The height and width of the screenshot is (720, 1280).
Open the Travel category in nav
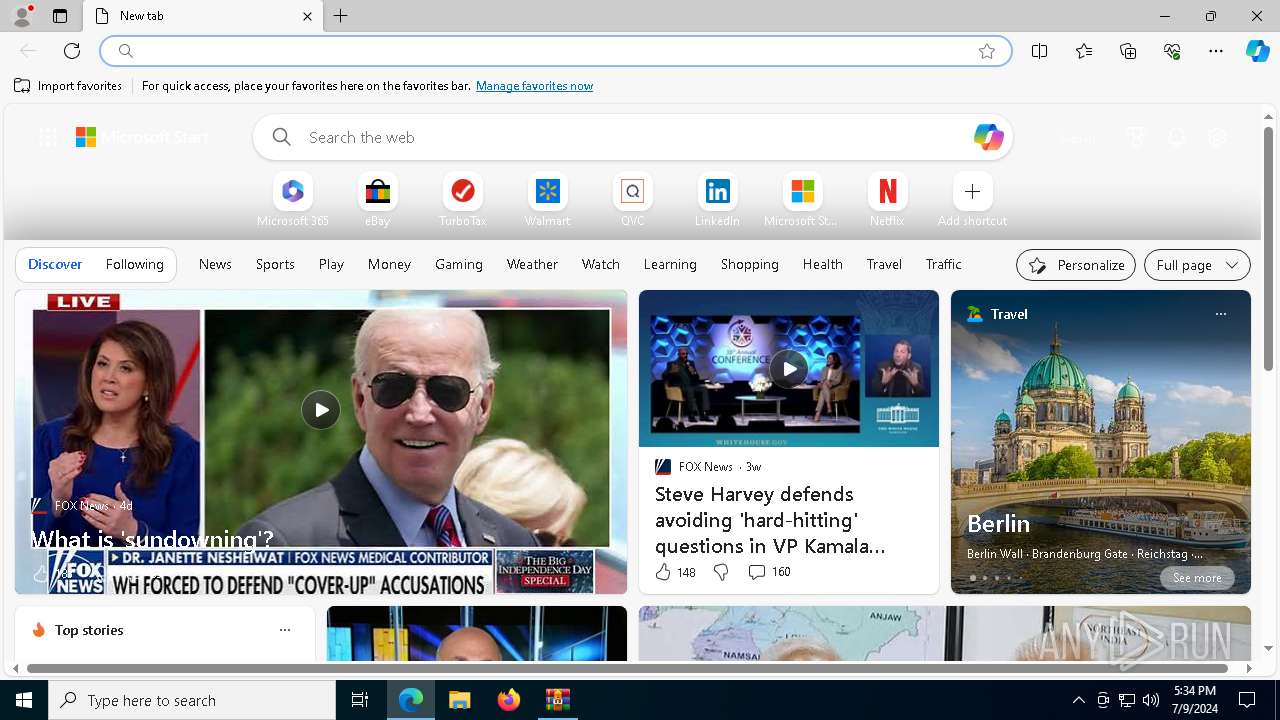884,264
